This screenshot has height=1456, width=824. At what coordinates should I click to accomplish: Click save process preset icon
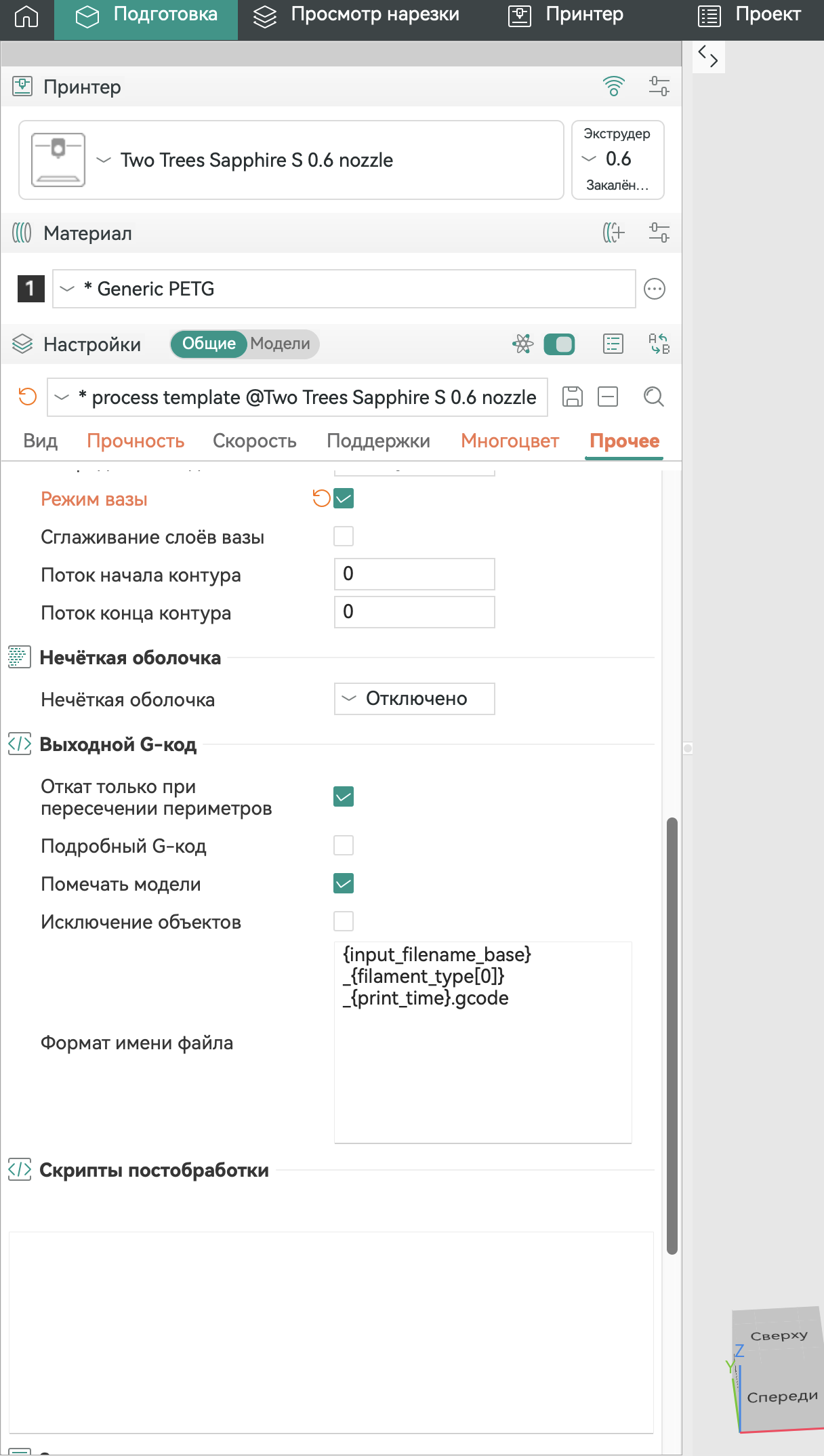point(573,397)
